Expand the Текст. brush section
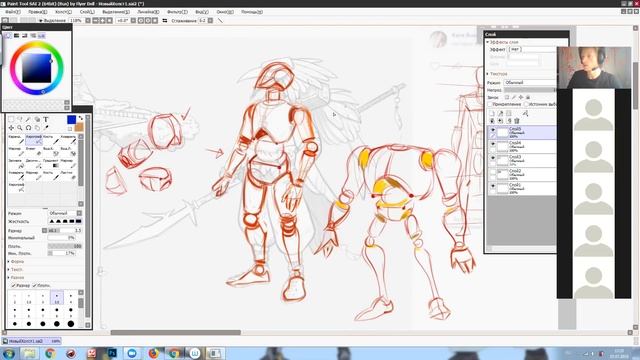The height and width of the screenshot is (360, 640). pos(9,269)
